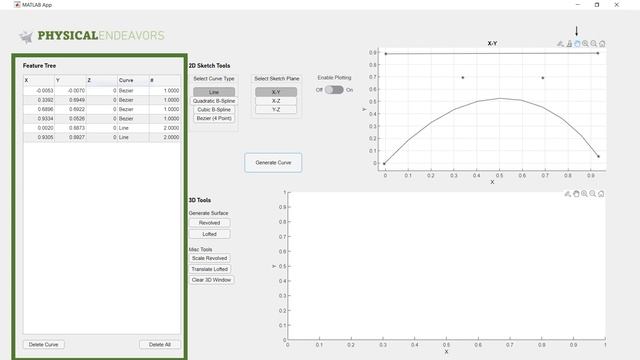This screenshot has width=640, height=360.
Task: Generate a Revolved surface
Action: tap(209, 223)
